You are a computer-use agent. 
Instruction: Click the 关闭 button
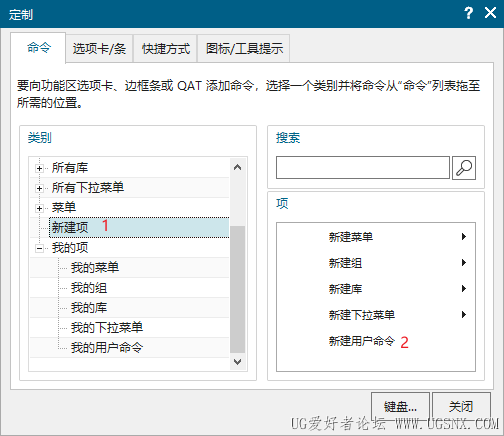pyautogui.click(x=461, y=406)
